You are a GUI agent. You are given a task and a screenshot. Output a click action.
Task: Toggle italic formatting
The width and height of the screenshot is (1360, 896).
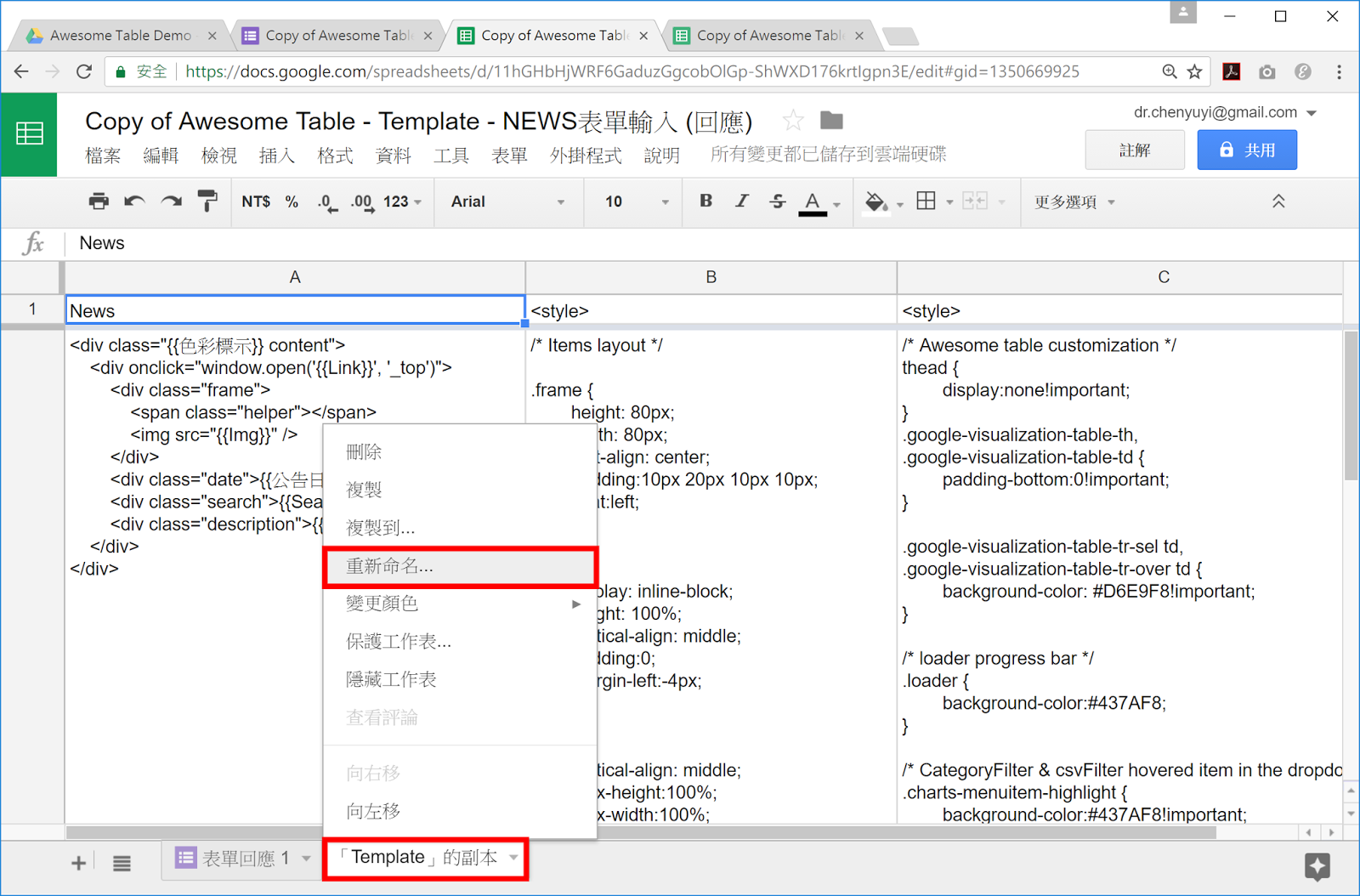[742, 201]
